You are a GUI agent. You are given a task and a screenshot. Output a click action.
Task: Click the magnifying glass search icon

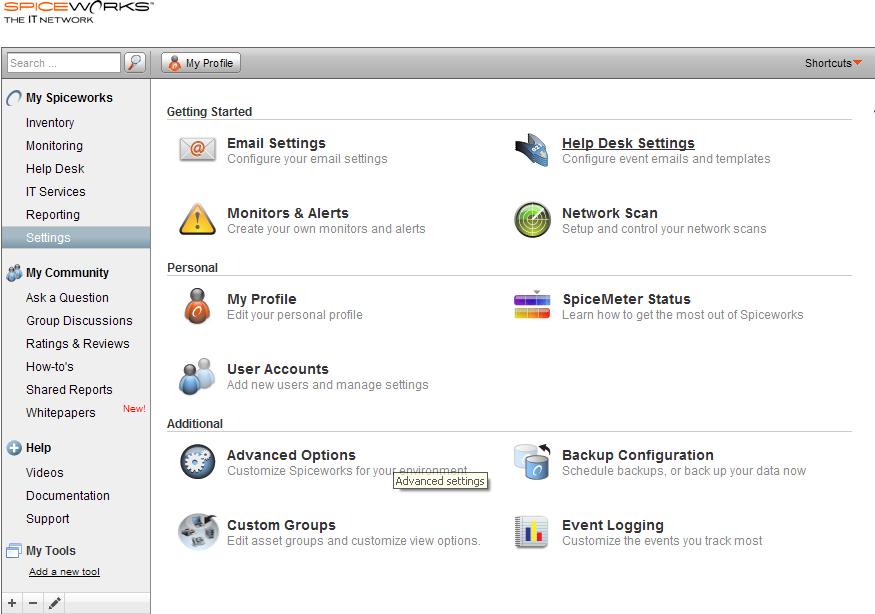point(134,63)
